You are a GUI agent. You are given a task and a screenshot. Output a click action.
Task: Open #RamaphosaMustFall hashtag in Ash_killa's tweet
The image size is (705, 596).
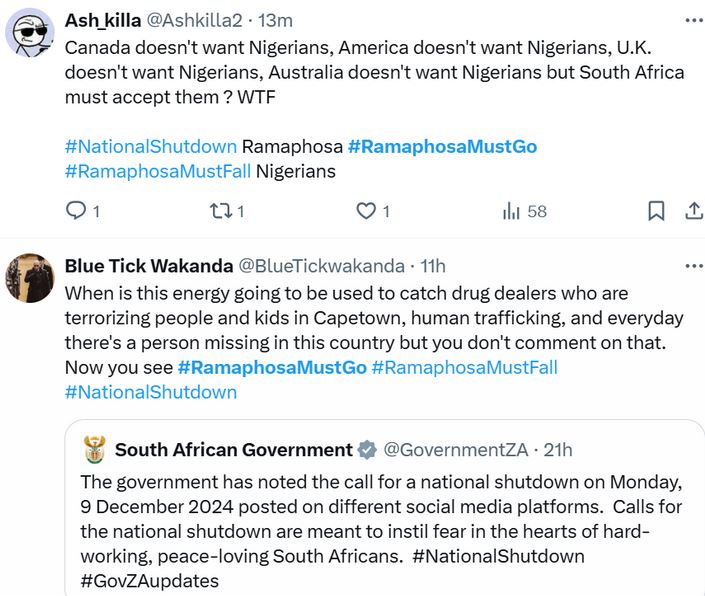pyautogui.click(x=157, y=171)
